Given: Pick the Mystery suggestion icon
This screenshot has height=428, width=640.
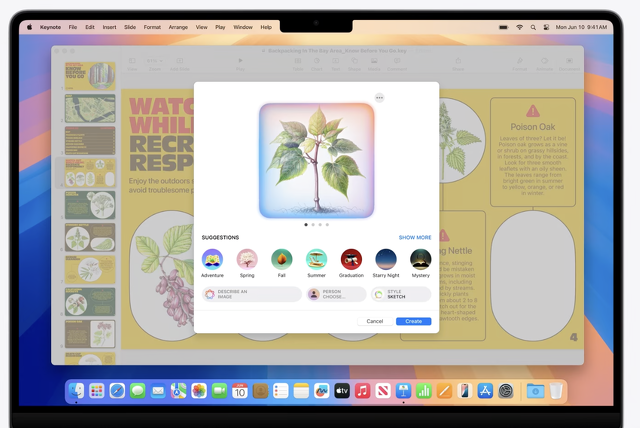Looking at the screenshot, I should (x=421, y=260).
